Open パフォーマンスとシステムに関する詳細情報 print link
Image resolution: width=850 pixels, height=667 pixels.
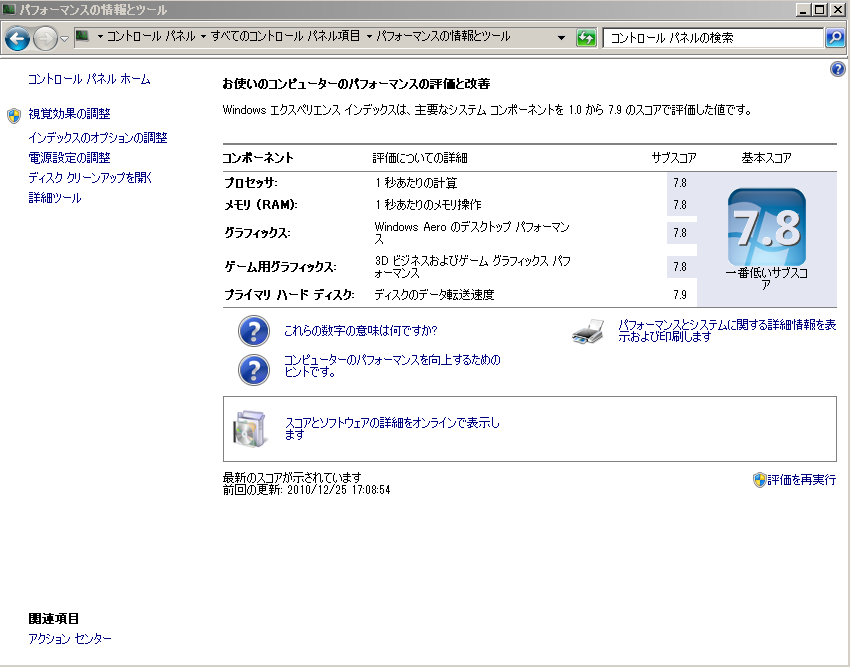[727, 330]
